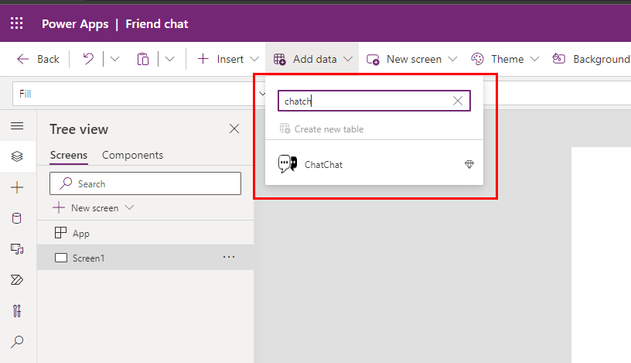Switch to the Components tab
This screenshot has width=631, height=363.
point(132,155)
